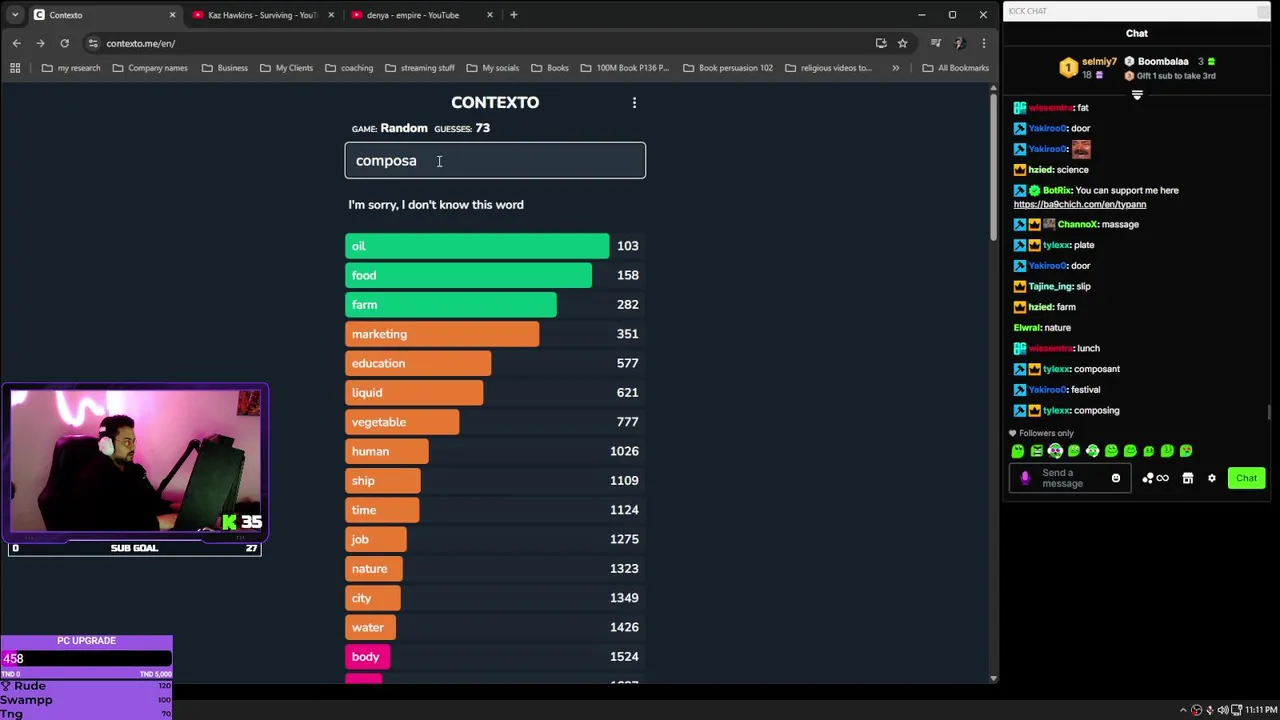Open the emoji picker in the message box

coord(1116,478)
